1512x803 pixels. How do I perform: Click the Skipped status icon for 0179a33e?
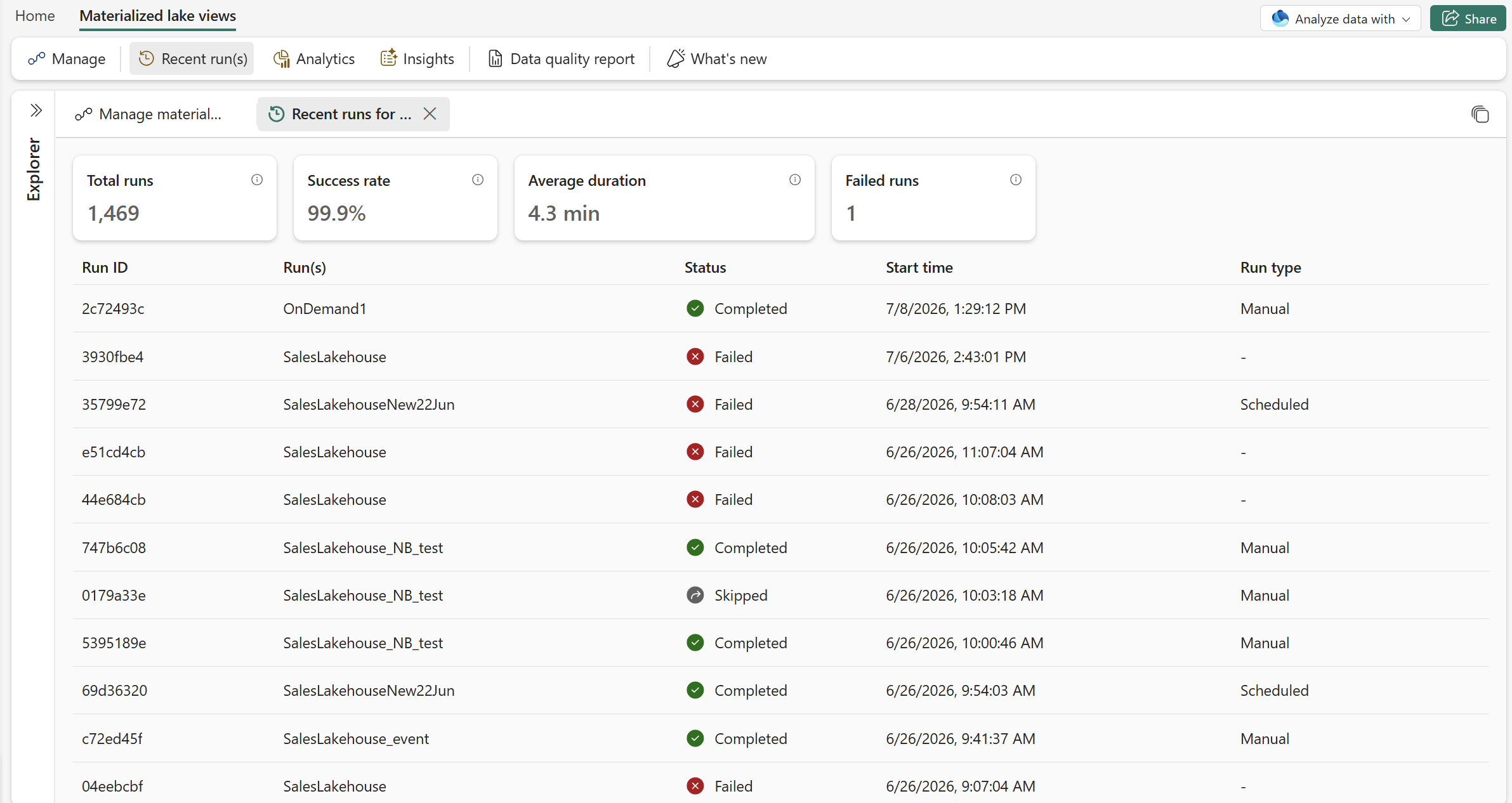(x=695, y=596)
